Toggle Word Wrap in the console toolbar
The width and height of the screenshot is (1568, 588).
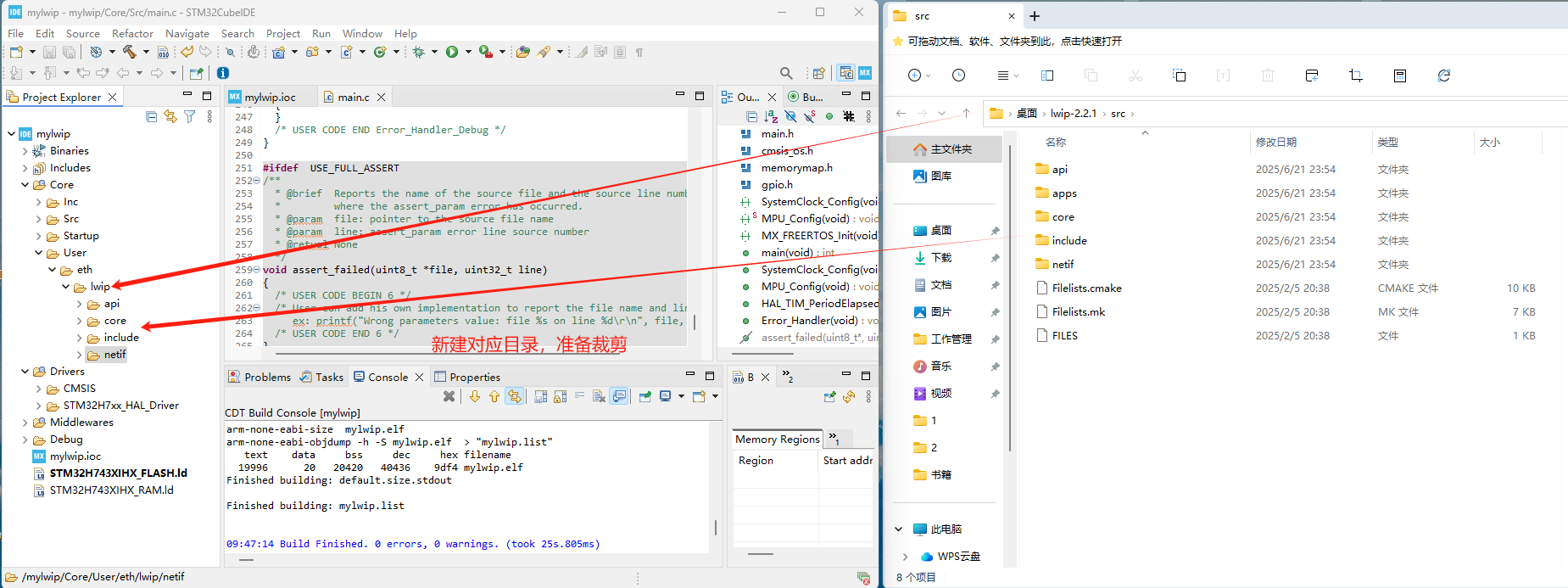580,396
